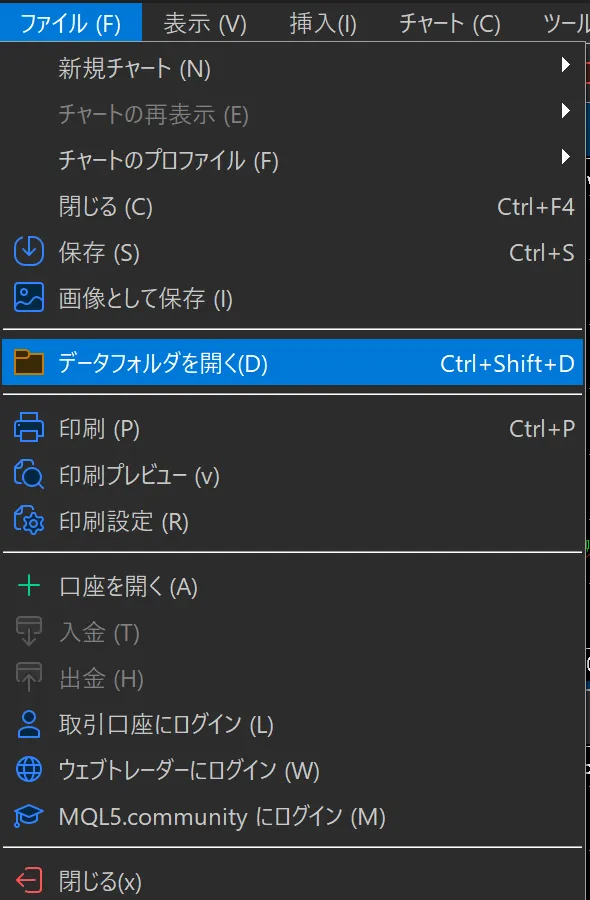Click the folder icon for データフォルダを開く
The image size is (590, 900).
pos(30,363)
